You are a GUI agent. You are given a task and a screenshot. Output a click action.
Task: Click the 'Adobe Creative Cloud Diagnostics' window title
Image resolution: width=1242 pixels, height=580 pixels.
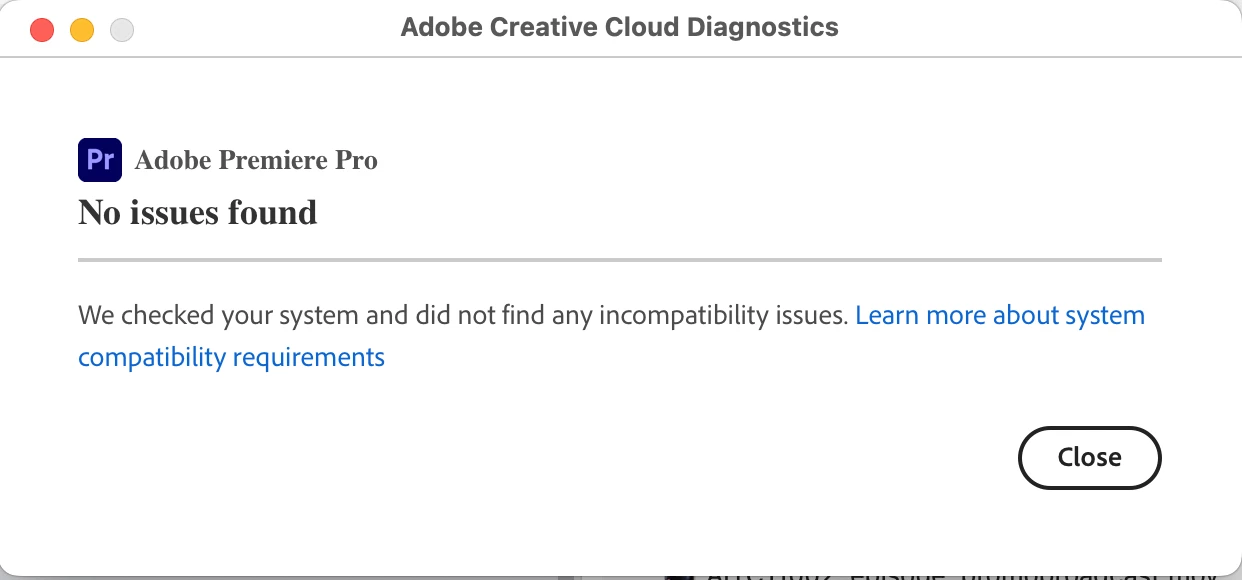coord(619,27)
